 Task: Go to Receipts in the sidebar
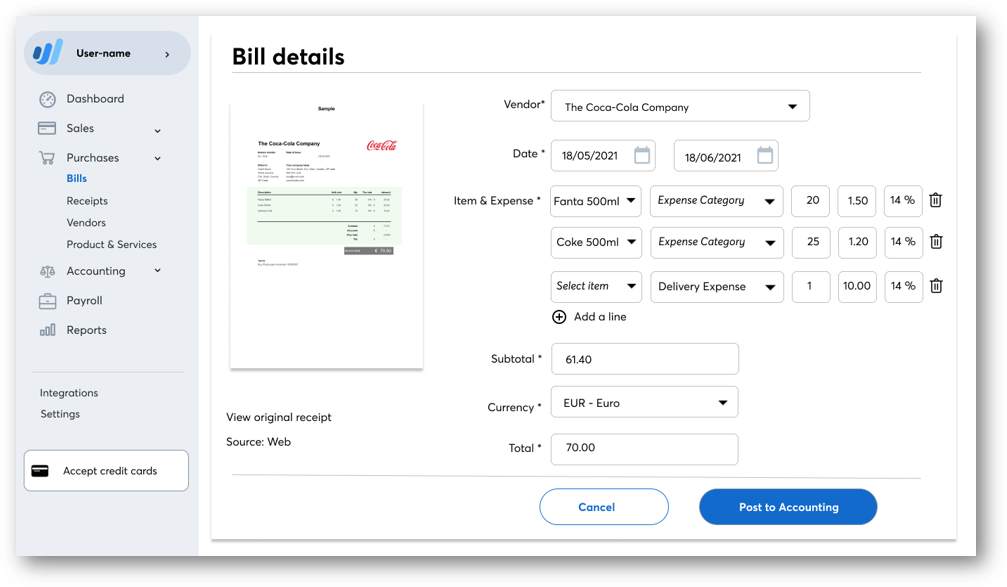click(x=87, y=201)
